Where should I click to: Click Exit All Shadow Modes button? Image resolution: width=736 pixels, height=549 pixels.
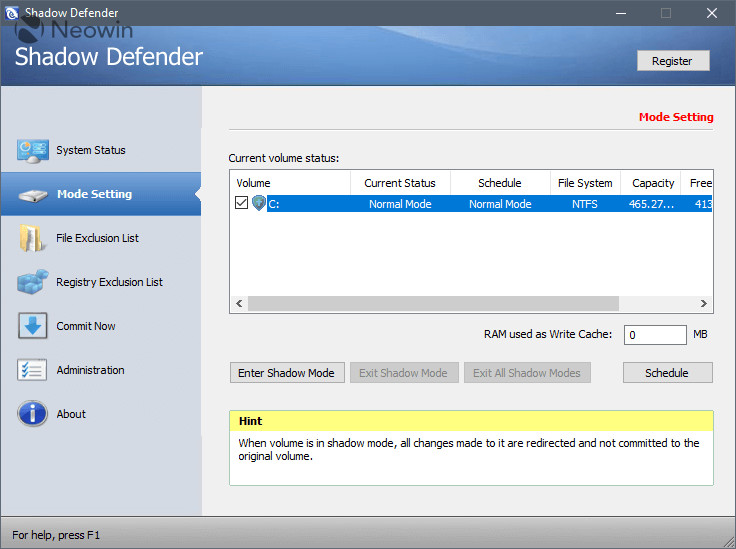(527, 373)
